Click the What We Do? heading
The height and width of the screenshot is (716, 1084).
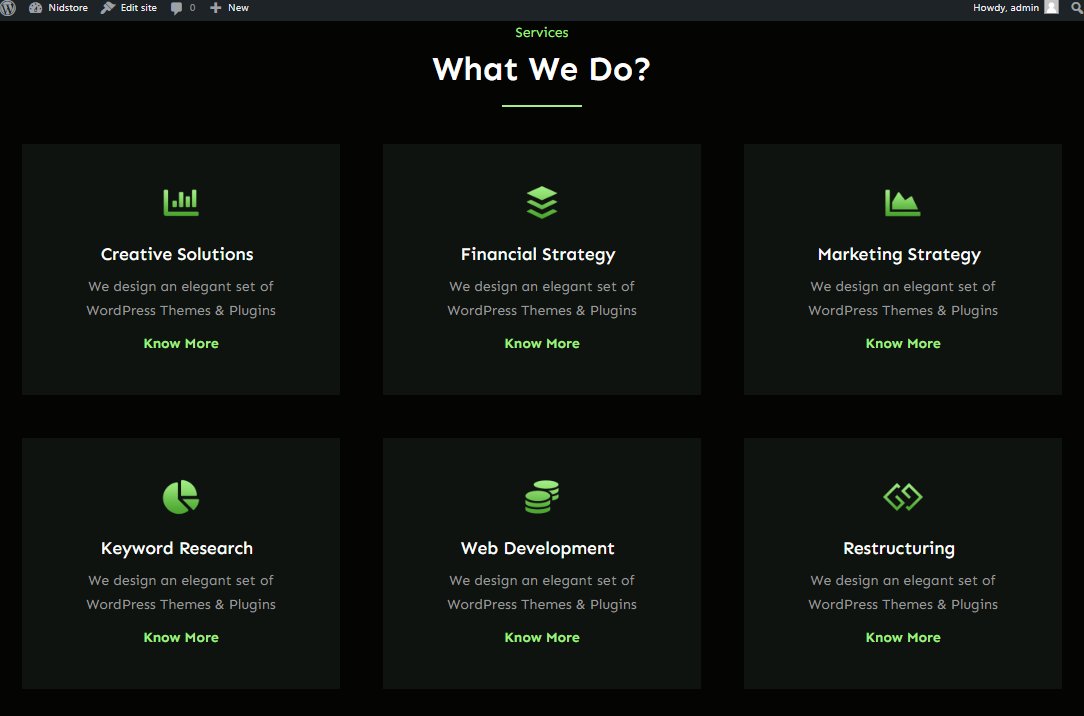(x=542, y=69)
